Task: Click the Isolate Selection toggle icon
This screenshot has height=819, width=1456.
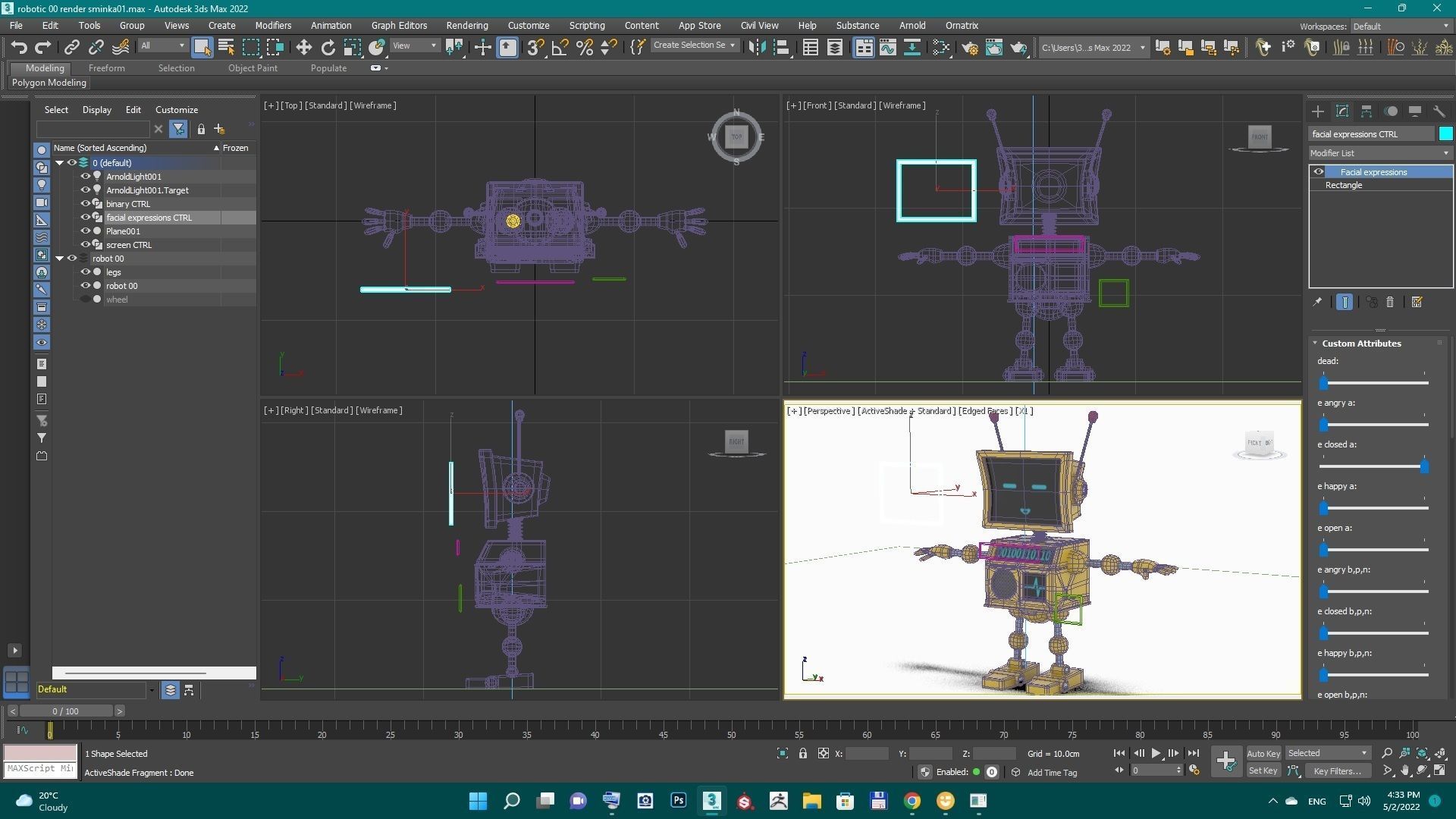Action: [x=782, y=753]
